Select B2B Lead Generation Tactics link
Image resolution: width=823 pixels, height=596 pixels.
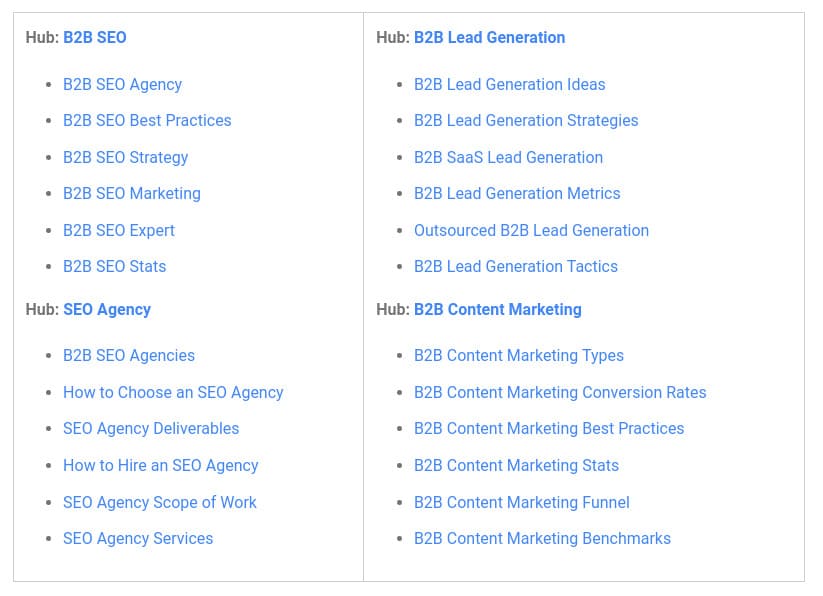515,266
